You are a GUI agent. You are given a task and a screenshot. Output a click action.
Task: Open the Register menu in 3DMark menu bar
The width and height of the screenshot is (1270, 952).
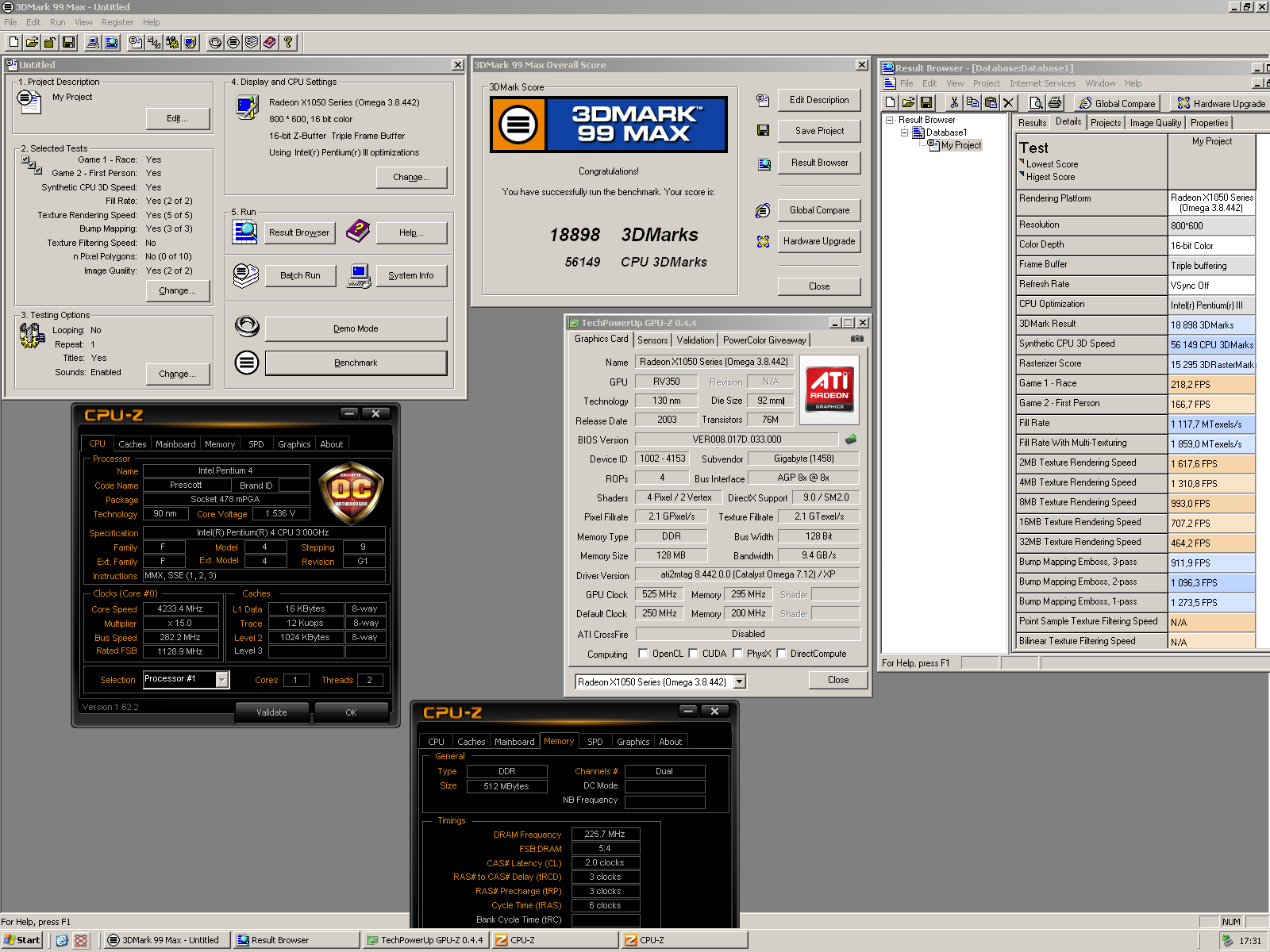click(117, 22)
